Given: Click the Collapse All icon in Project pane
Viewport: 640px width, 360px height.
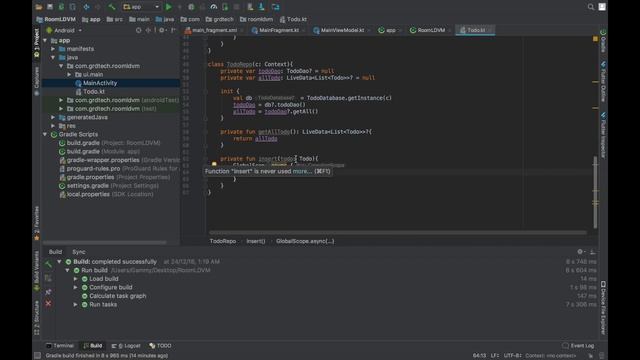Looking at the screenshot, I should (148, 30).
